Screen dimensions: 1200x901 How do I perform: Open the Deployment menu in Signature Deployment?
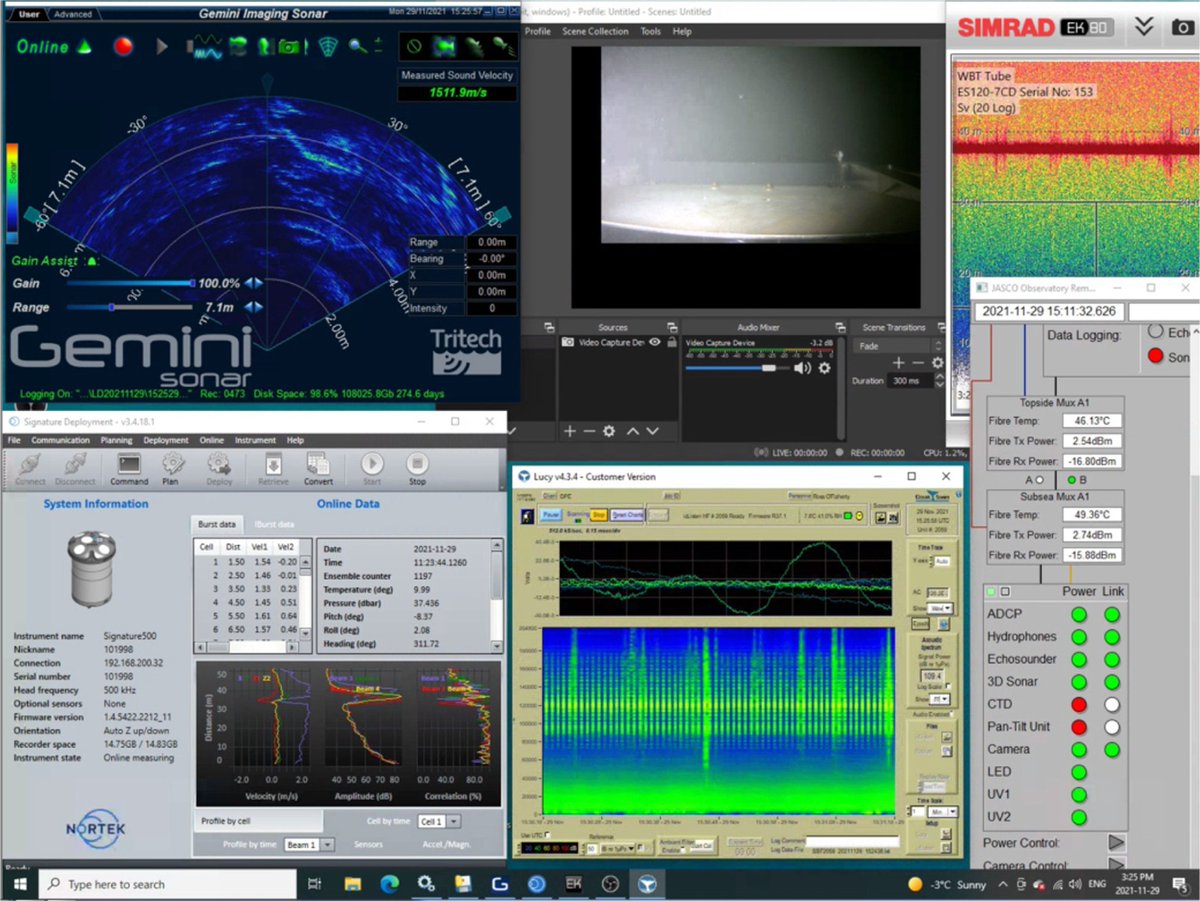point(166,440)
